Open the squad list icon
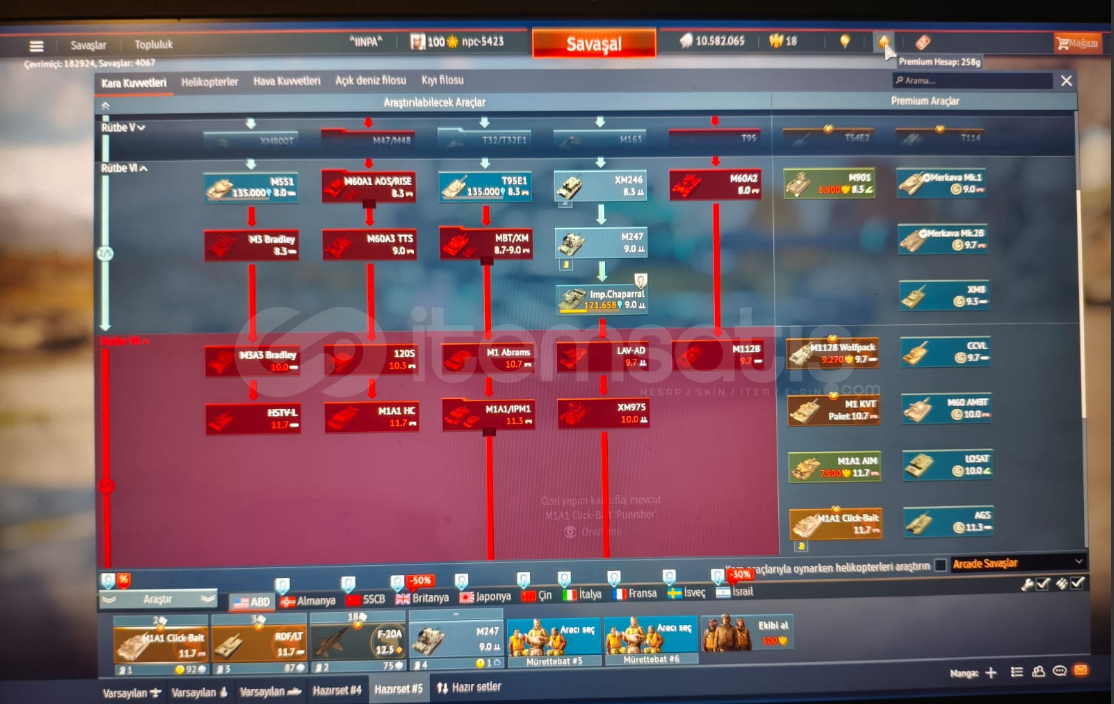The width and height of the screenshot is (1114, 704). click(1017, 672)
